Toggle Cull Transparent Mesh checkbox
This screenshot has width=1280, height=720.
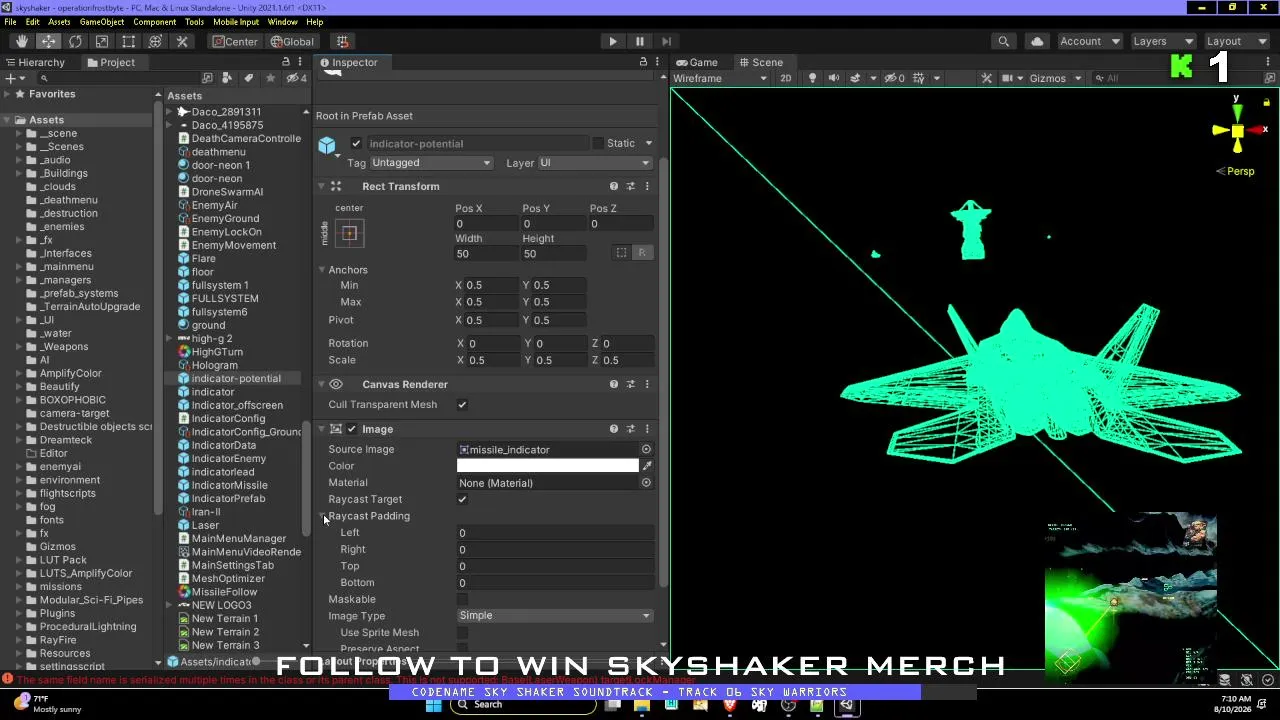click(462, 405)
